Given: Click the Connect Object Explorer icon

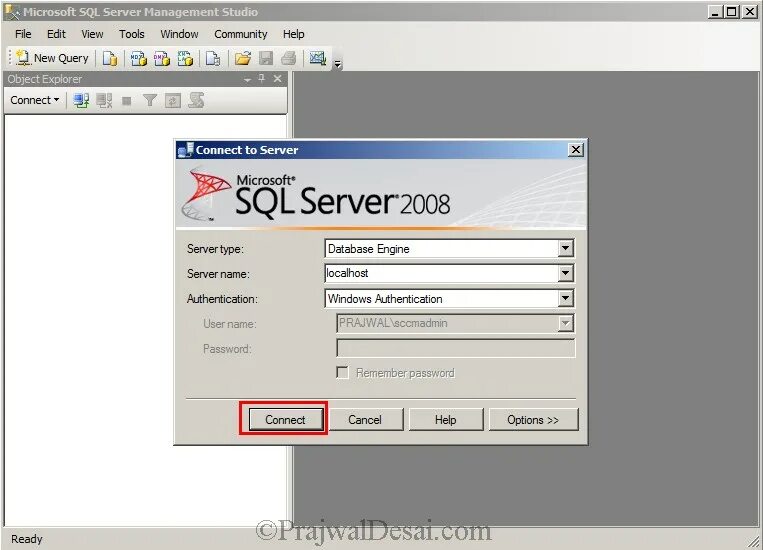Looking at the screenshot, I should [81, 100].
